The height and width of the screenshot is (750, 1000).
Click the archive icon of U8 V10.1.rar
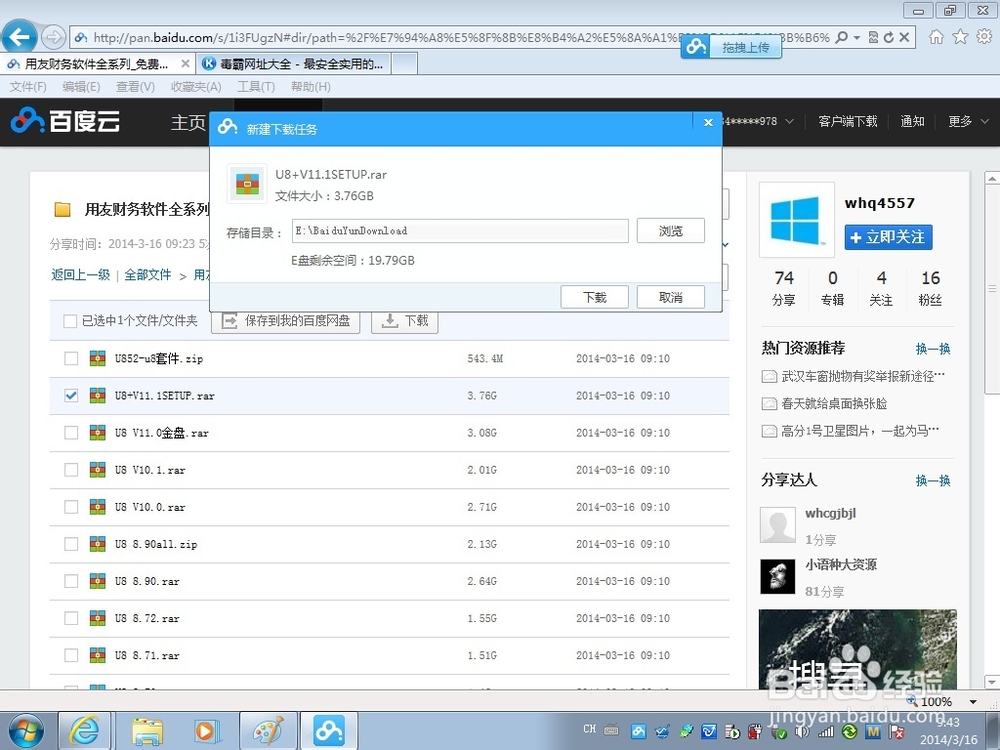tap(98, 469)
